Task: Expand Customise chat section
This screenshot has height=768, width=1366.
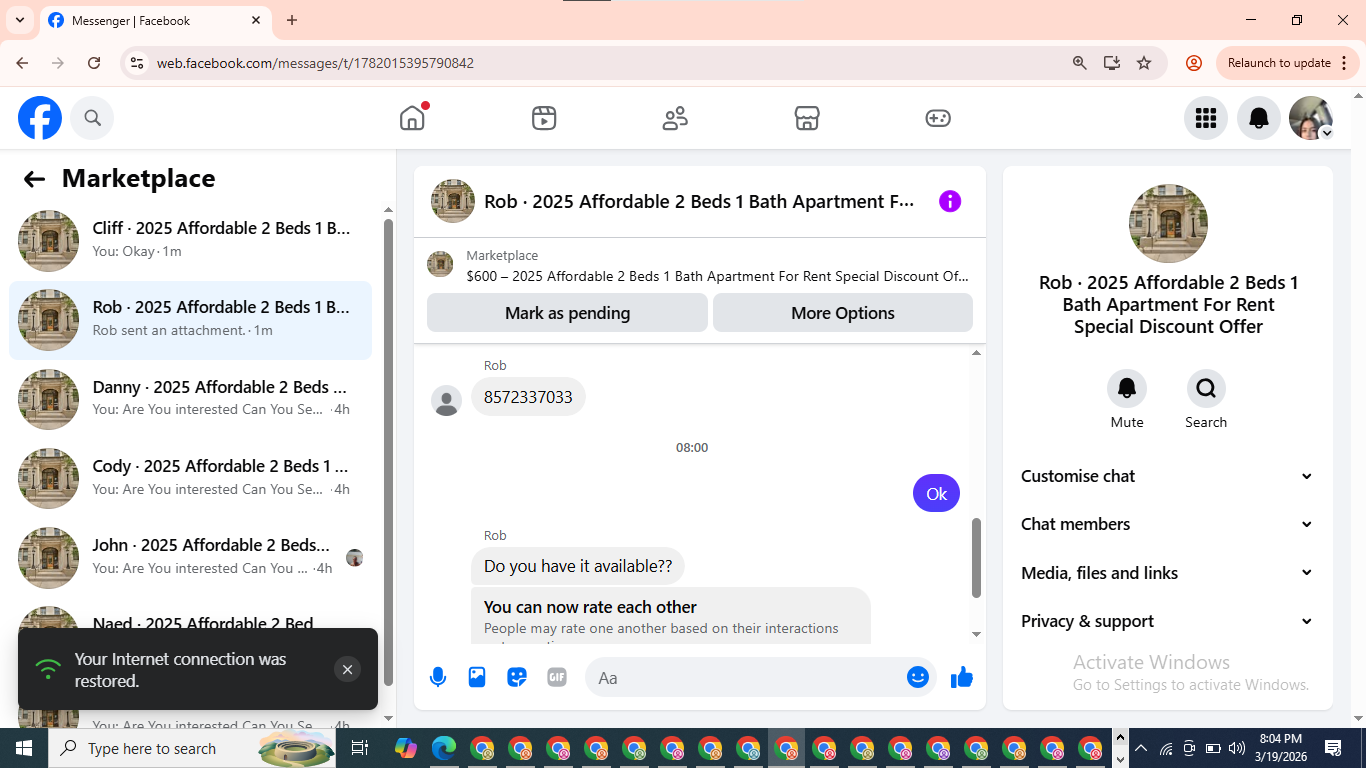Action: click(x=1167, y=476)
